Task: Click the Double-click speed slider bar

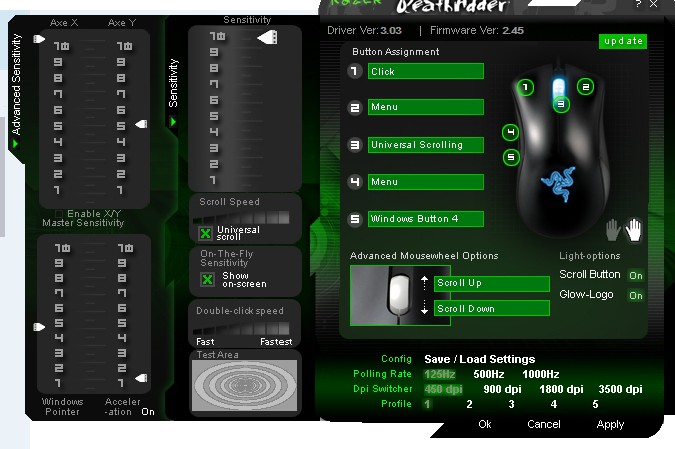Action: (x=241, y=328)
